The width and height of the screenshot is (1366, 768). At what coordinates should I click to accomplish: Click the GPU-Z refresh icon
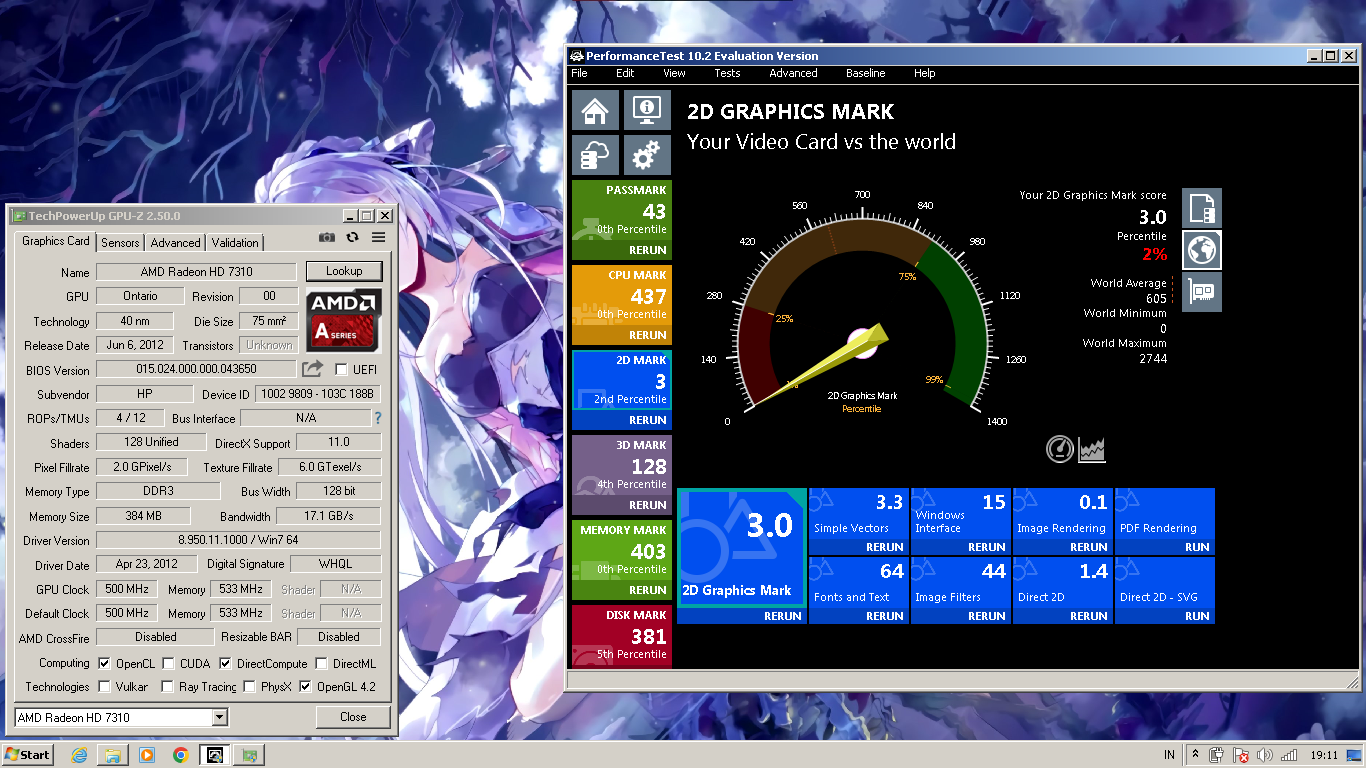tap(352, 237)
